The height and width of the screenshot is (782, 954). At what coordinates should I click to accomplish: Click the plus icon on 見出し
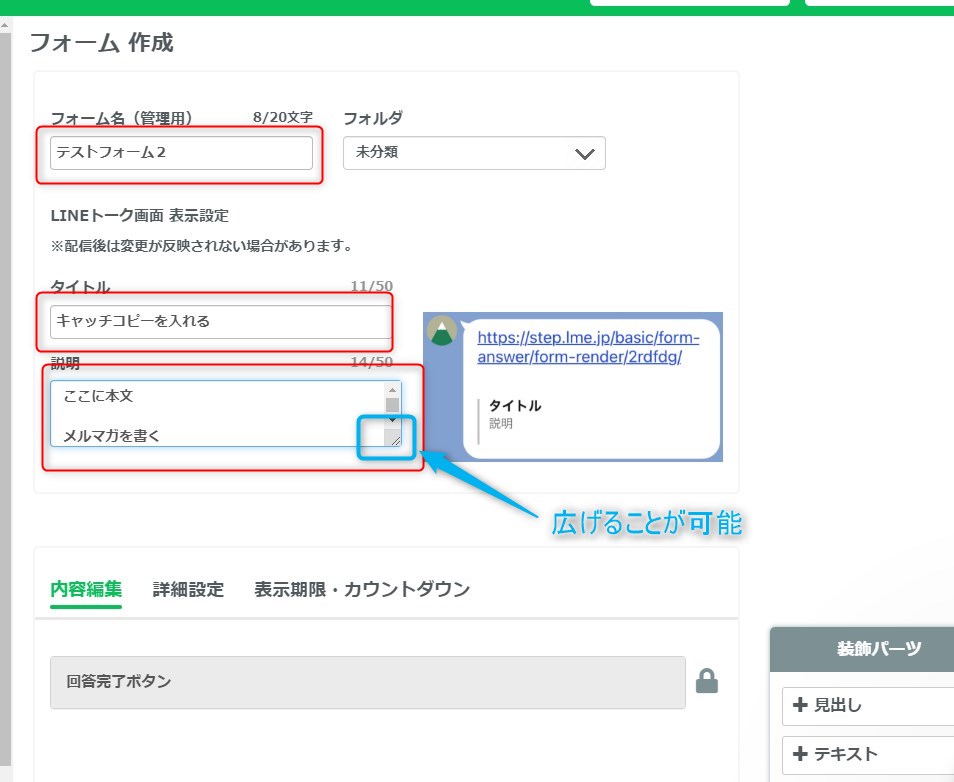pos(799,705)
